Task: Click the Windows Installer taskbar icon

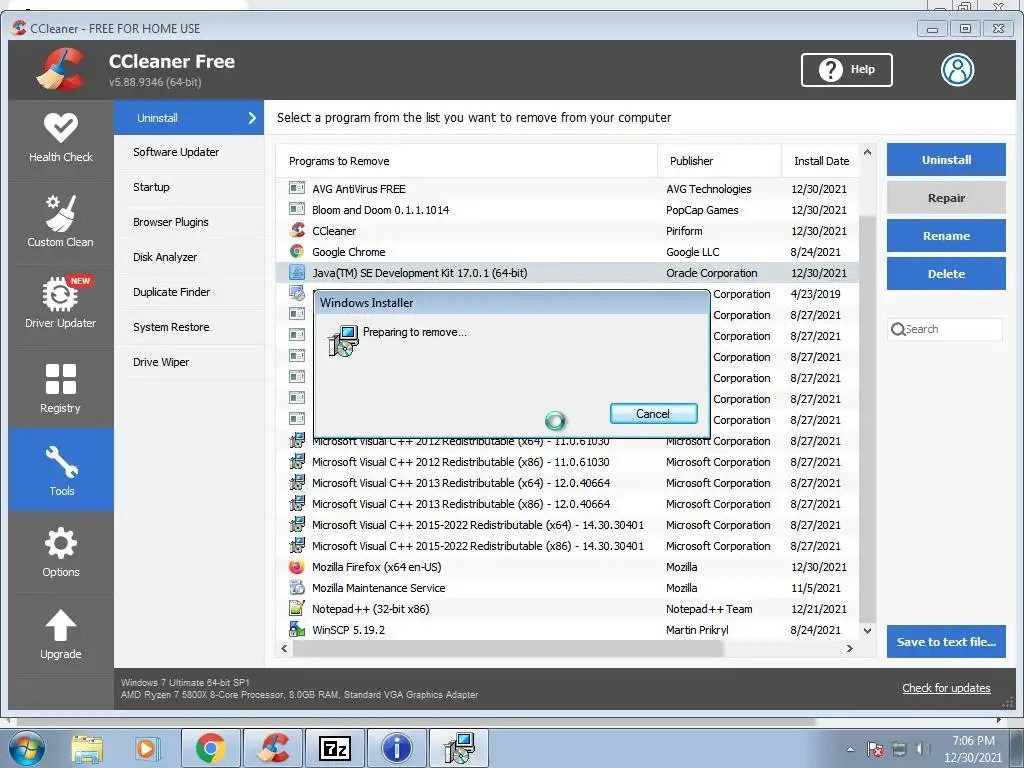Action: [459, 748]
